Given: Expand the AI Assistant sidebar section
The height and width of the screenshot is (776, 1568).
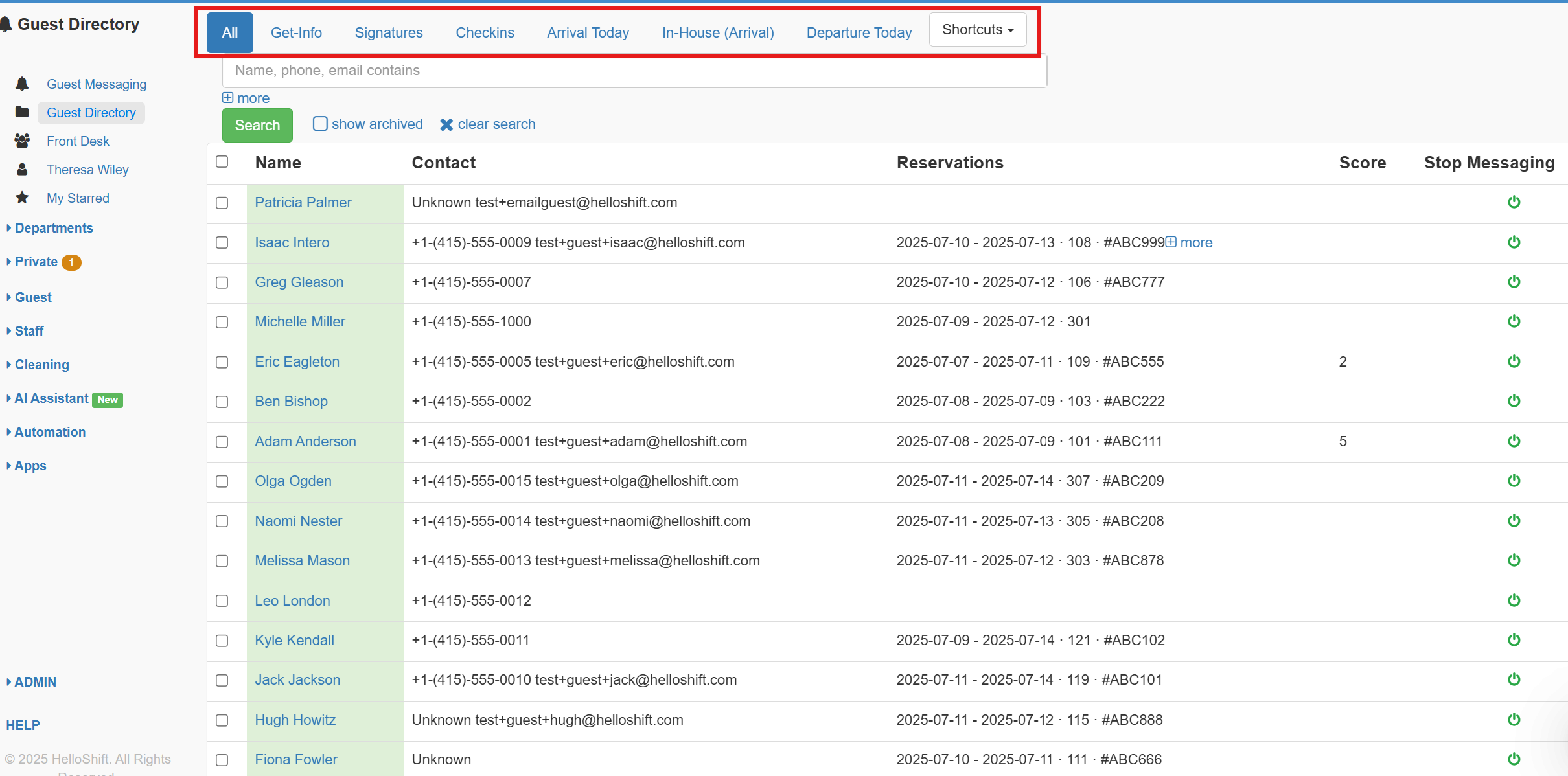Looking at the screenshot, I should [x=51, y=398].
